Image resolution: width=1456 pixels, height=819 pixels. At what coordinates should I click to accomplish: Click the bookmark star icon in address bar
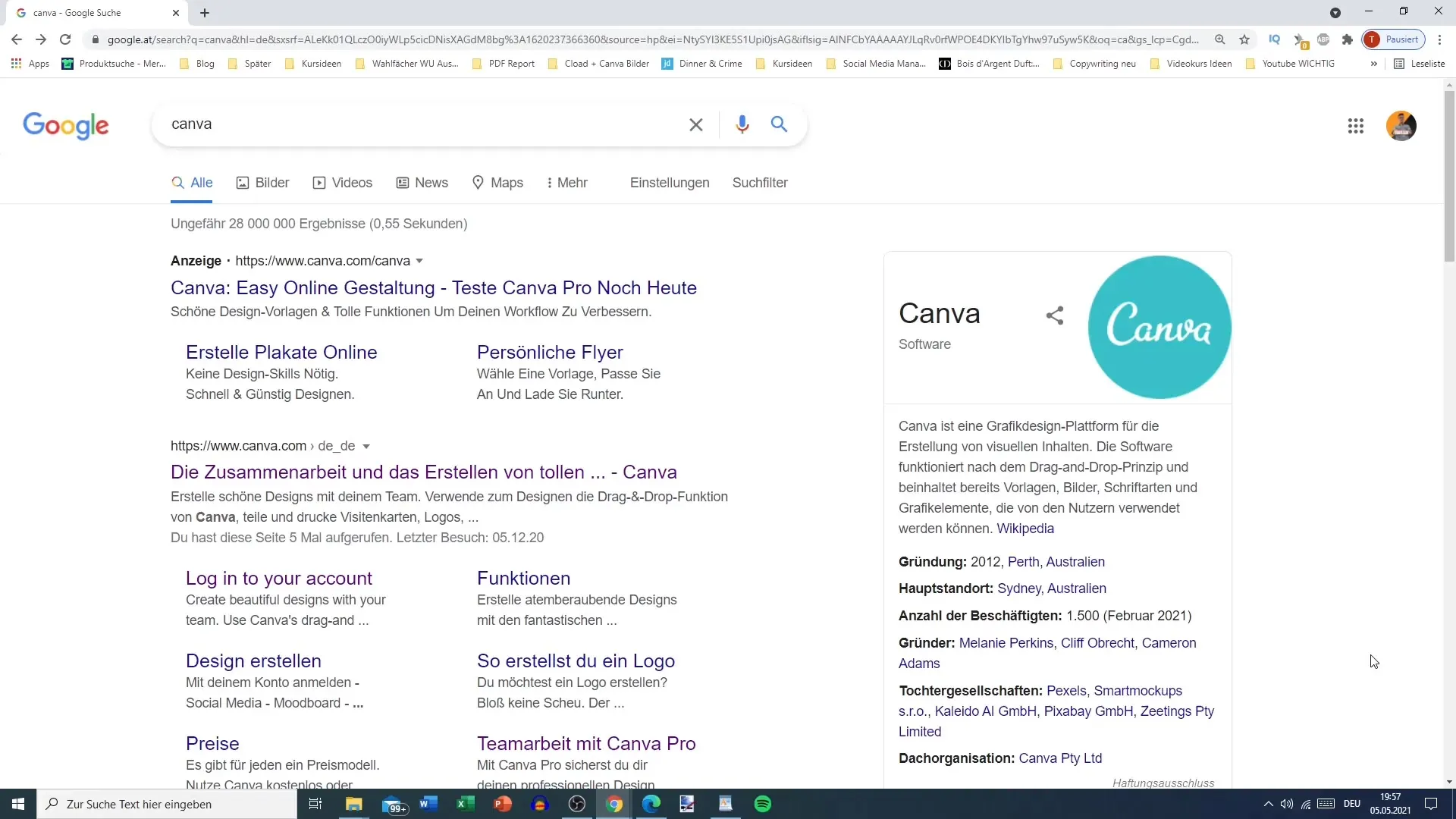click(1244, 40)
